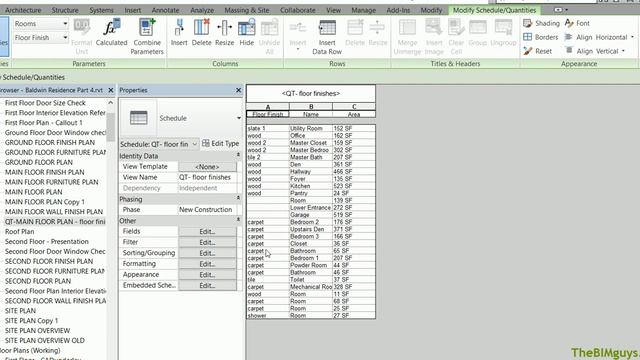Collapse the Other section
This screenshot has height=360, width=640.
(x=238, y=220)
